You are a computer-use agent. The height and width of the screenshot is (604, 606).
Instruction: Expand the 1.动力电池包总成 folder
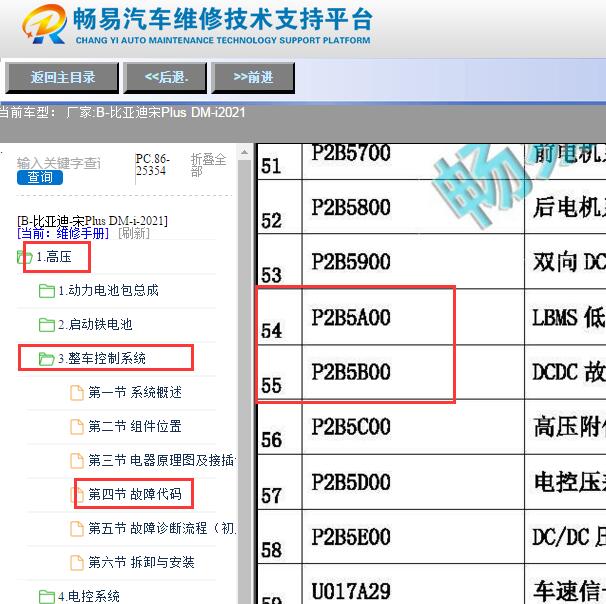(108, 291)
